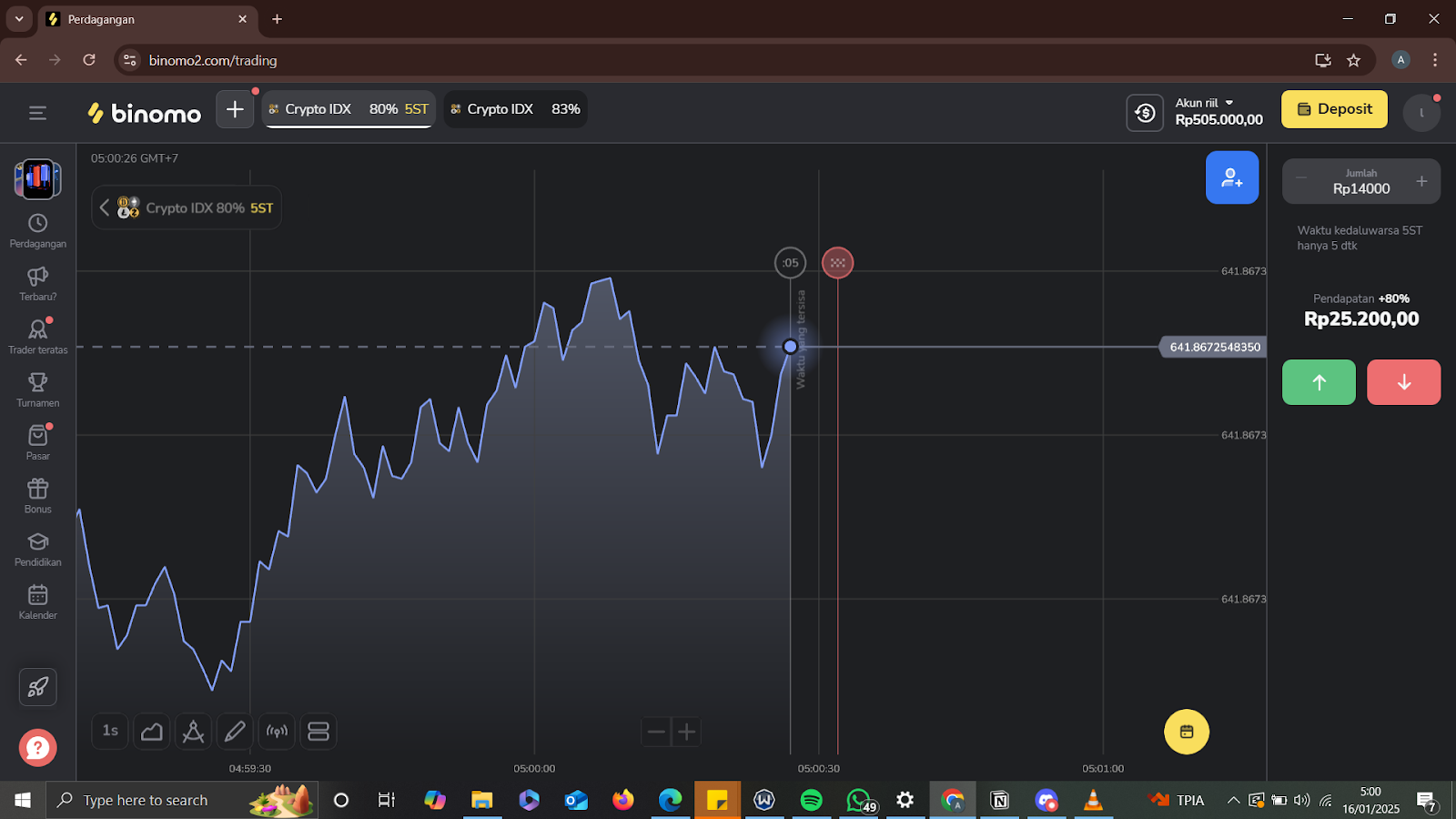The width and height of the screenshot is (1456, 819).
Task: Click the plus button to add an asset
Action: (x=235, y=110)
